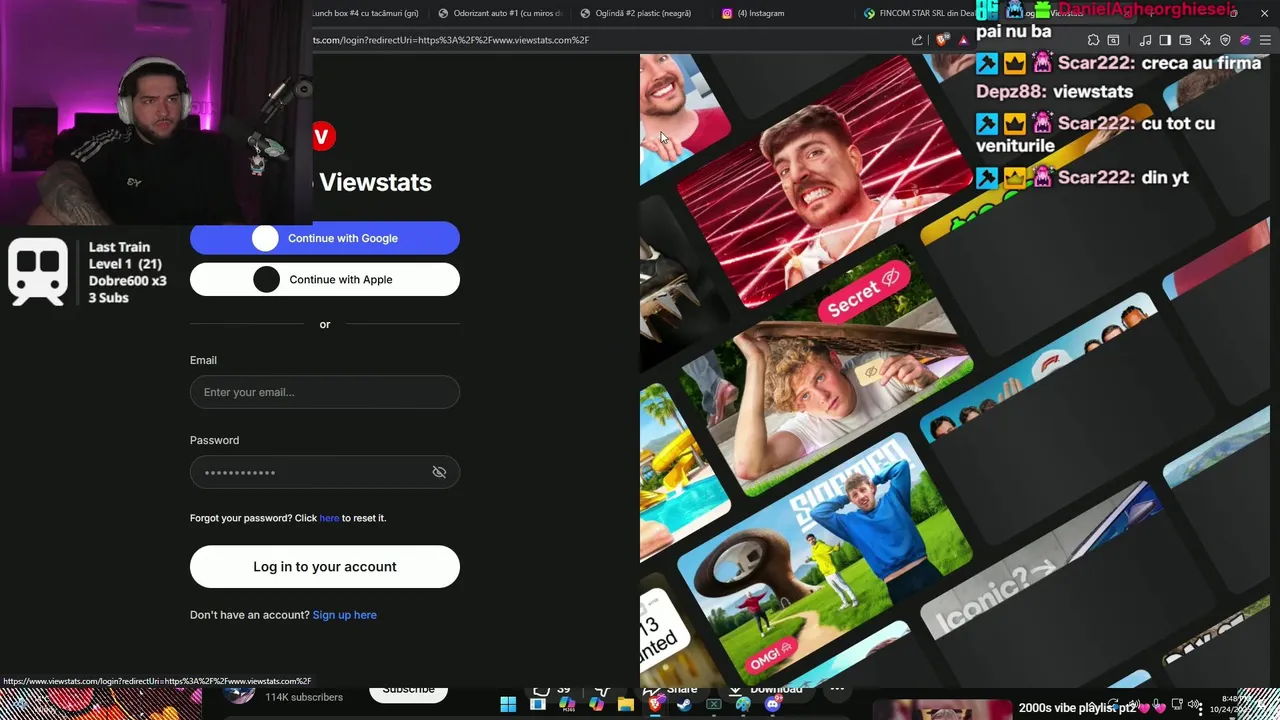Open the browser hamburger menu
Image resolution: width=1280 pixels, height=720 pixels.
point(1265,40)
